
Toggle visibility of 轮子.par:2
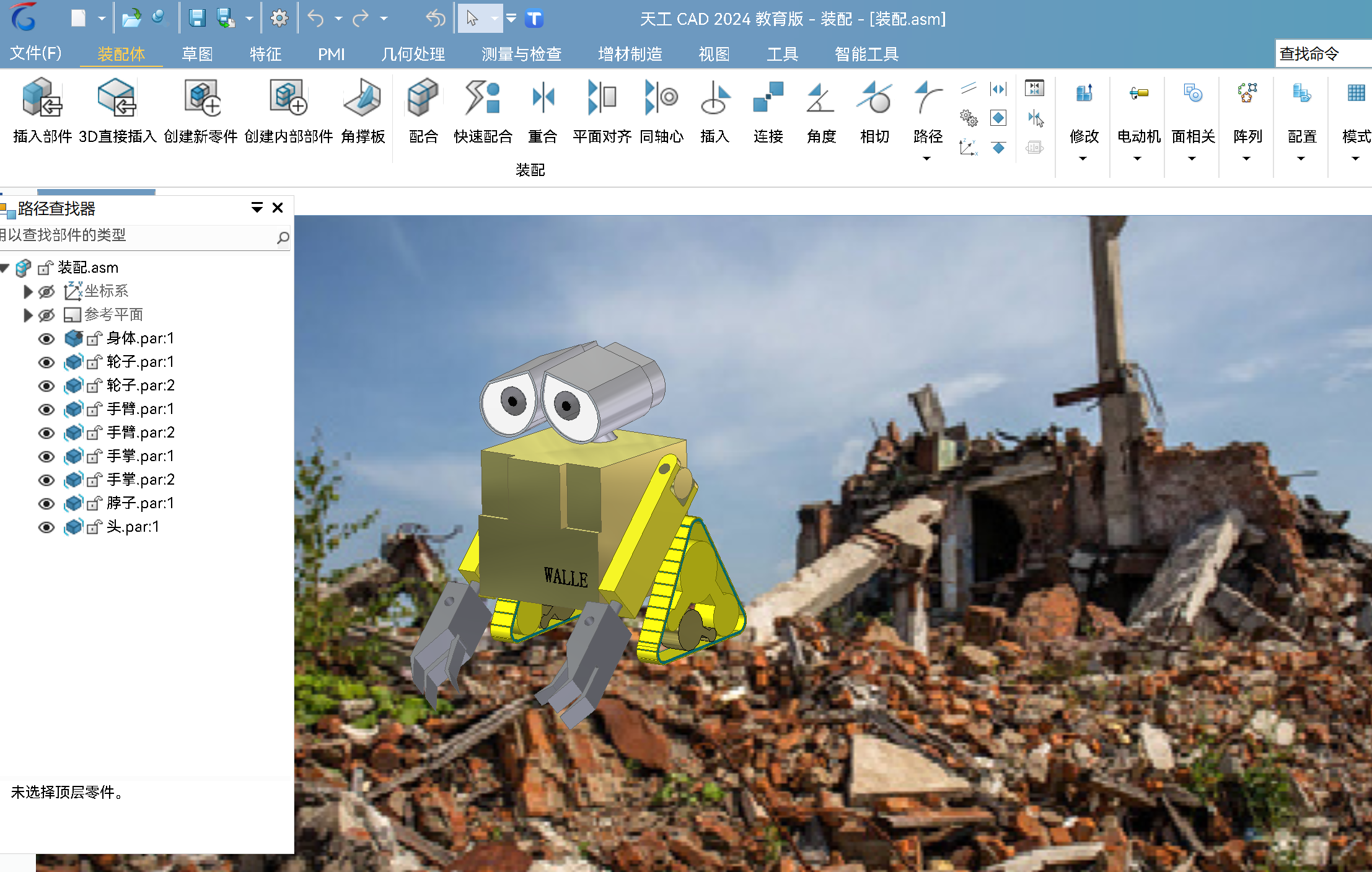(x=46, y=386)
